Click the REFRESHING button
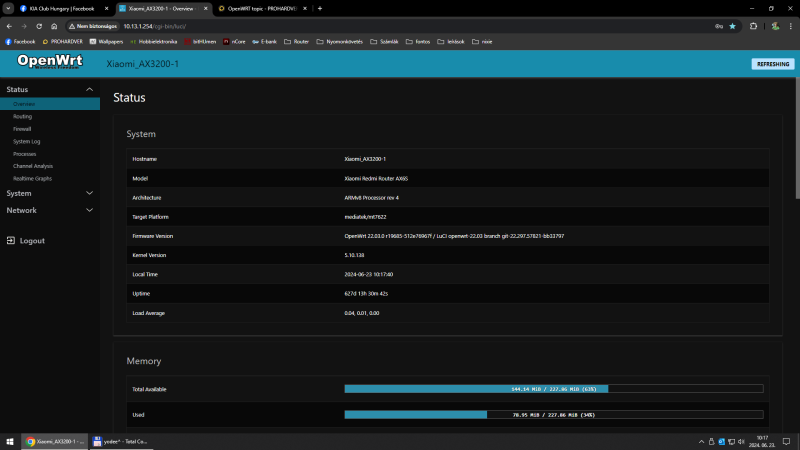800x450 pixels. pyautogui.click(x=772, y=64)
